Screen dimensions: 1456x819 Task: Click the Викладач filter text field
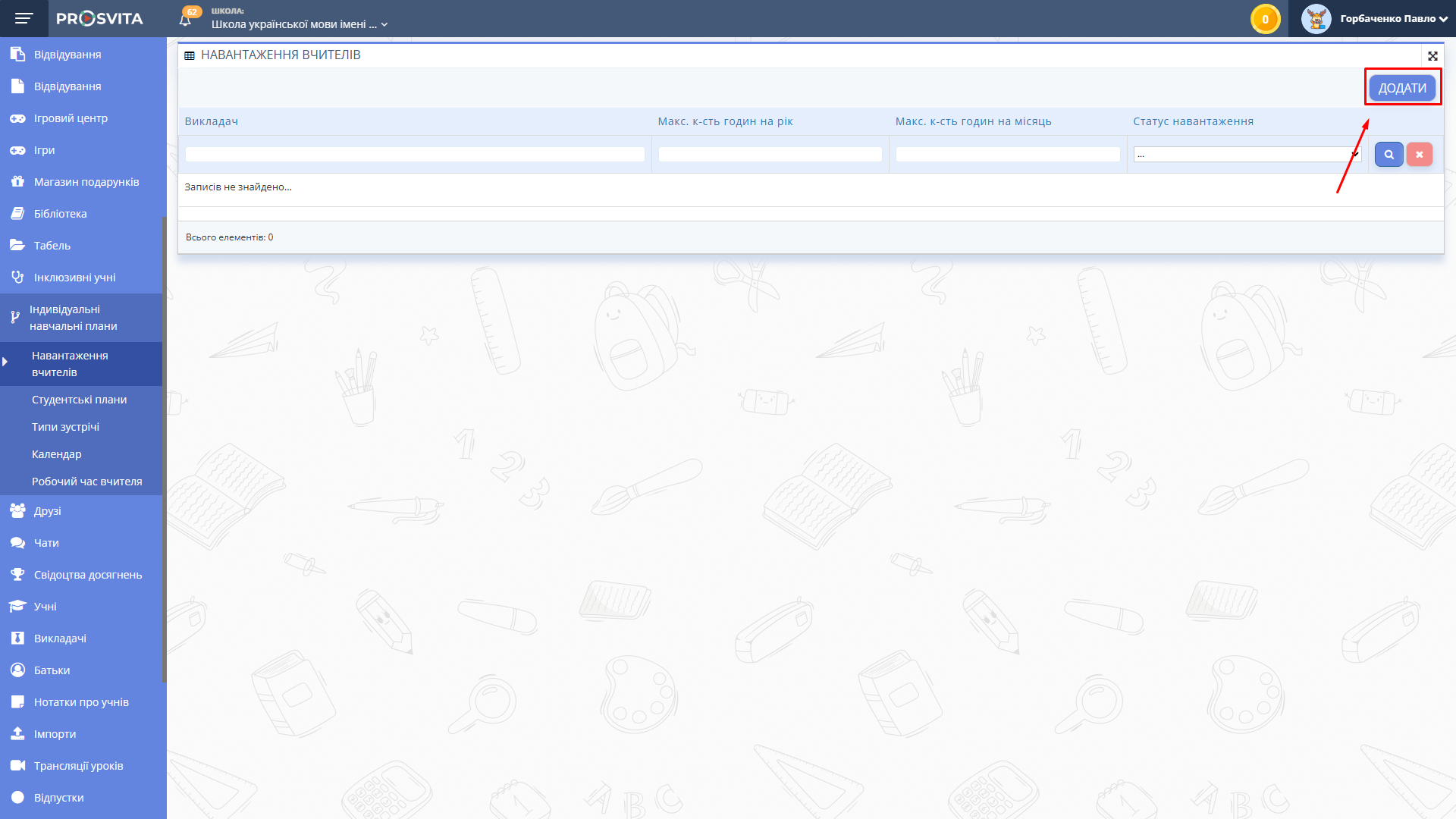click(x=415, y=155)
